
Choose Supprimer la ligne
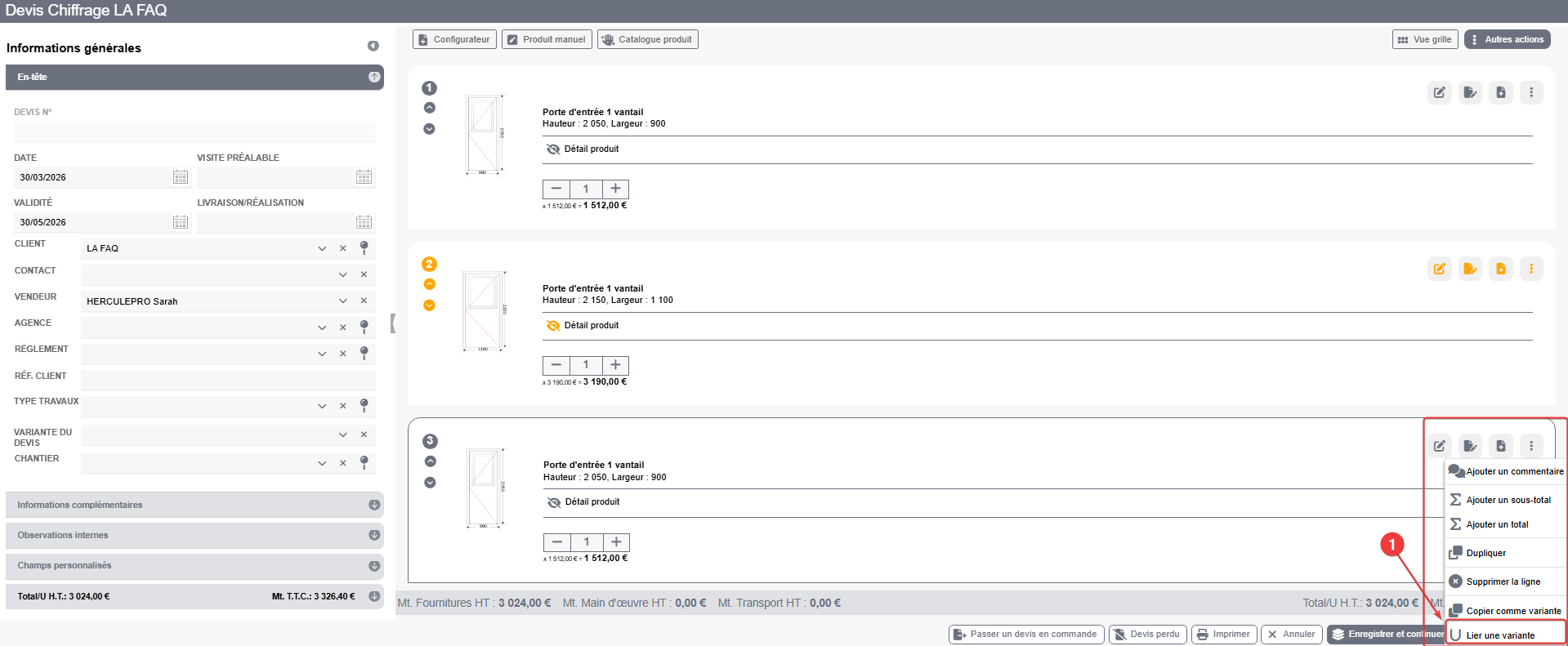(1506, 581)
